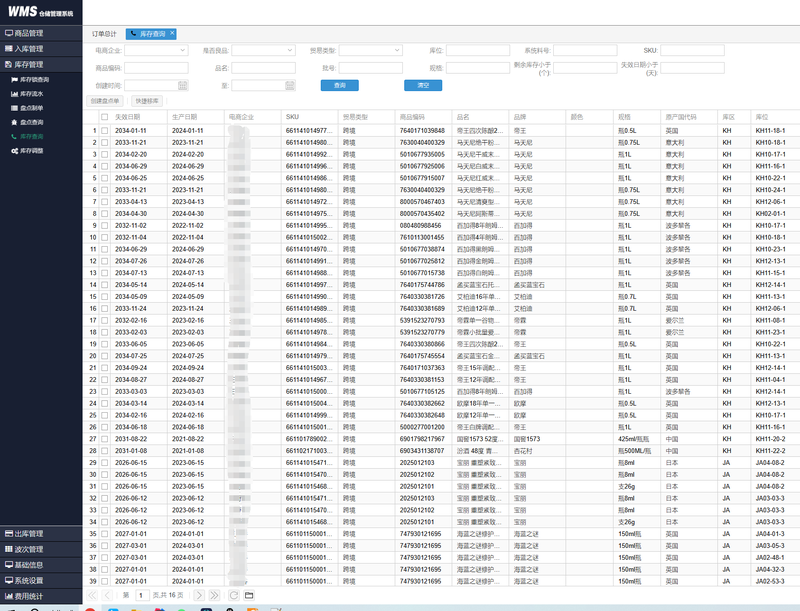
Task: Check row 21 checkbox dated 2034-09-24
Action: pyautogui.click(x=105, y=368)
